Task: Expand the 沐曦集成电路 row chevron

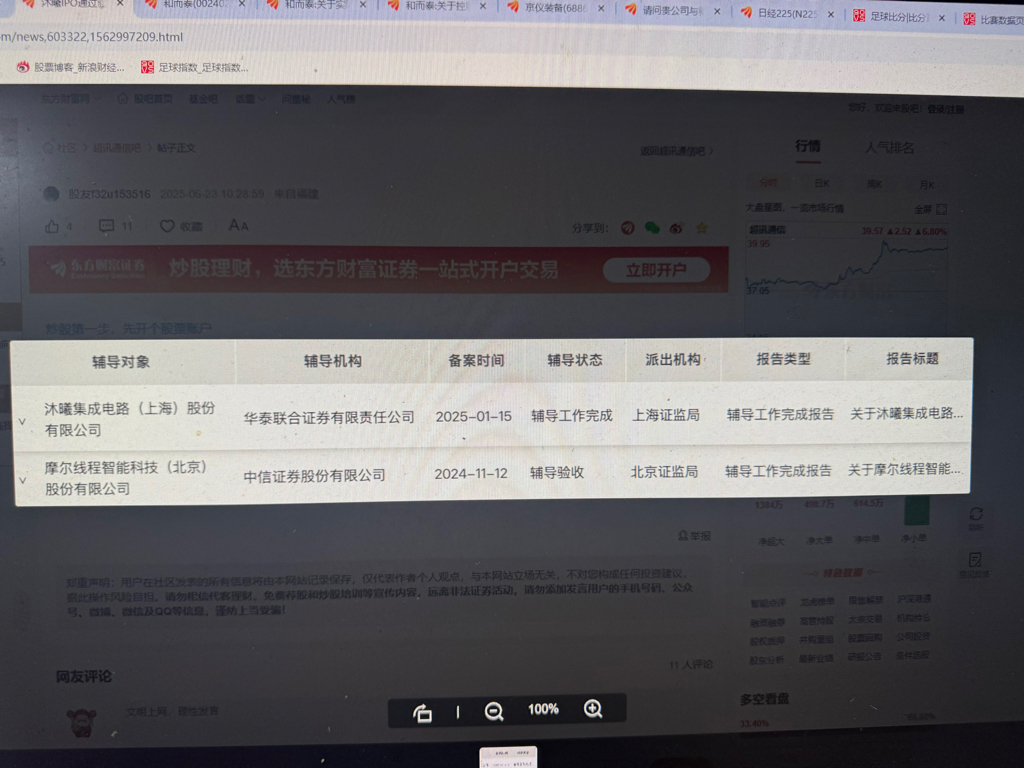Action: [x=22, y=422]
